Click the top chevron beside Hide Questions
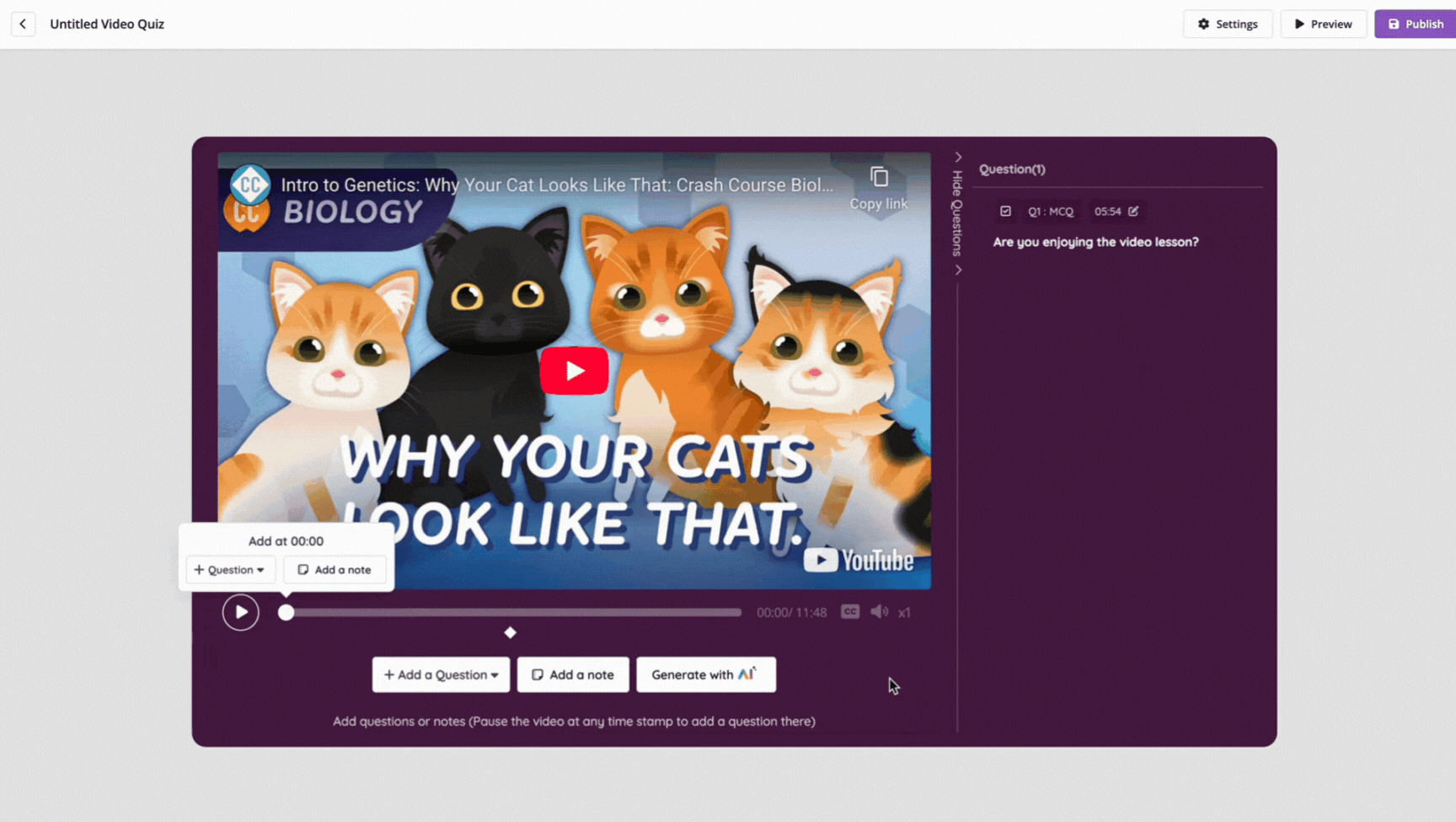1456x822 pixels. click(x=958, y=157)
